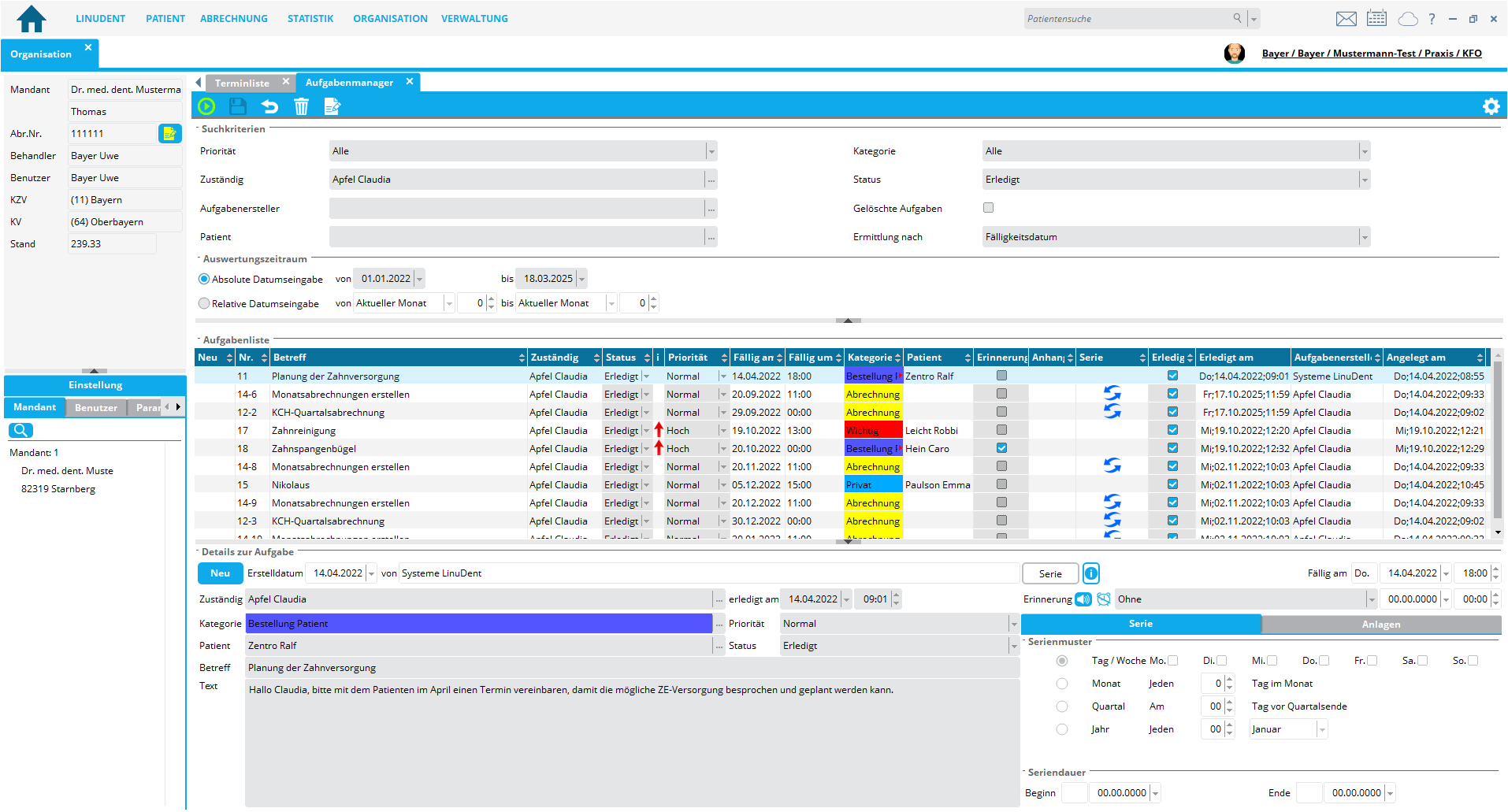
Task: Click the Serie button
Action: pyautogui.click(x=1049, y=573)
